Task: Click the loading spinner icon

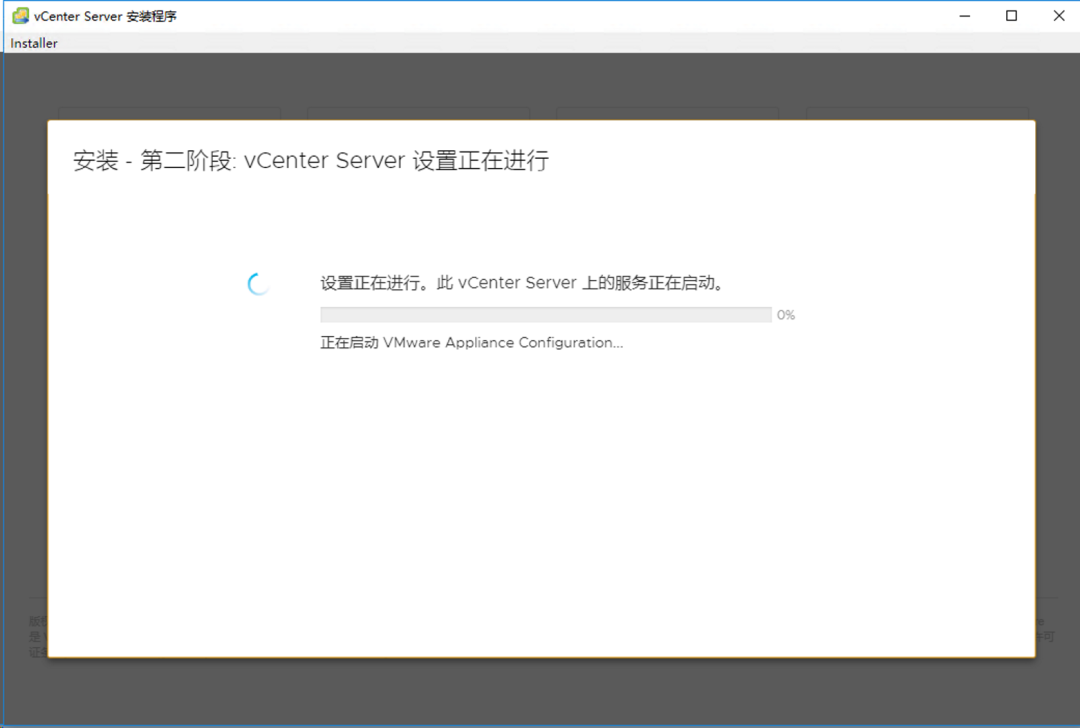Action: click(259, 283)
